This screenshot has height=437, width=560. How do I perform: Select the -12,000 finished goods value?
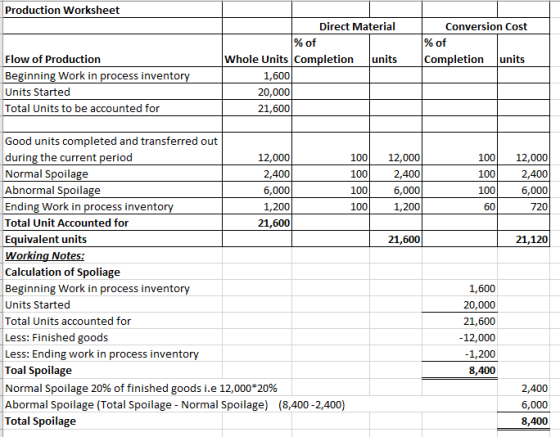point(477,337)
